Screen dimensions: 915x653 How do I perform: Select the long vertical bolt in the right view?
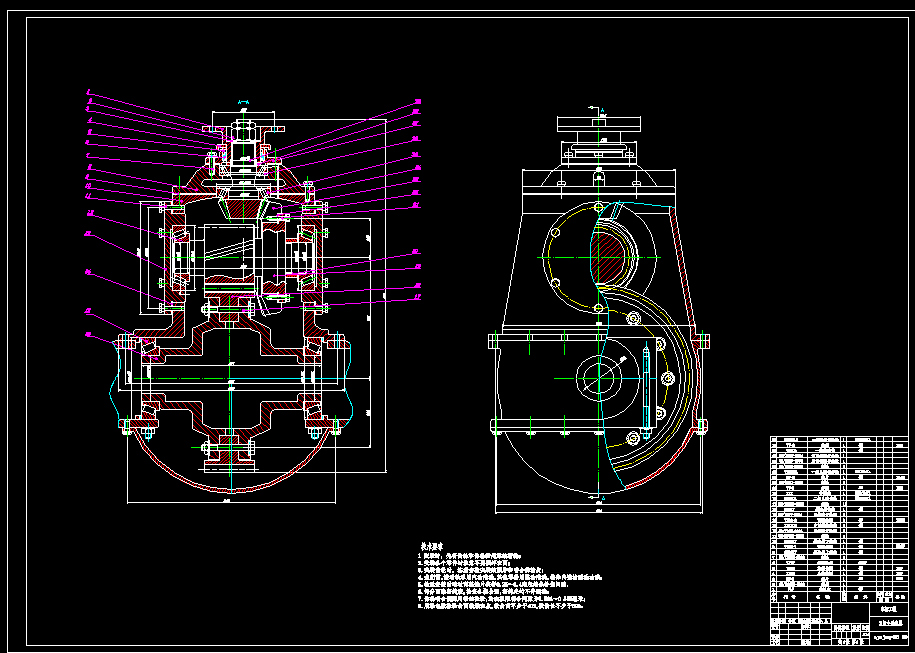(x=646, y=391)
